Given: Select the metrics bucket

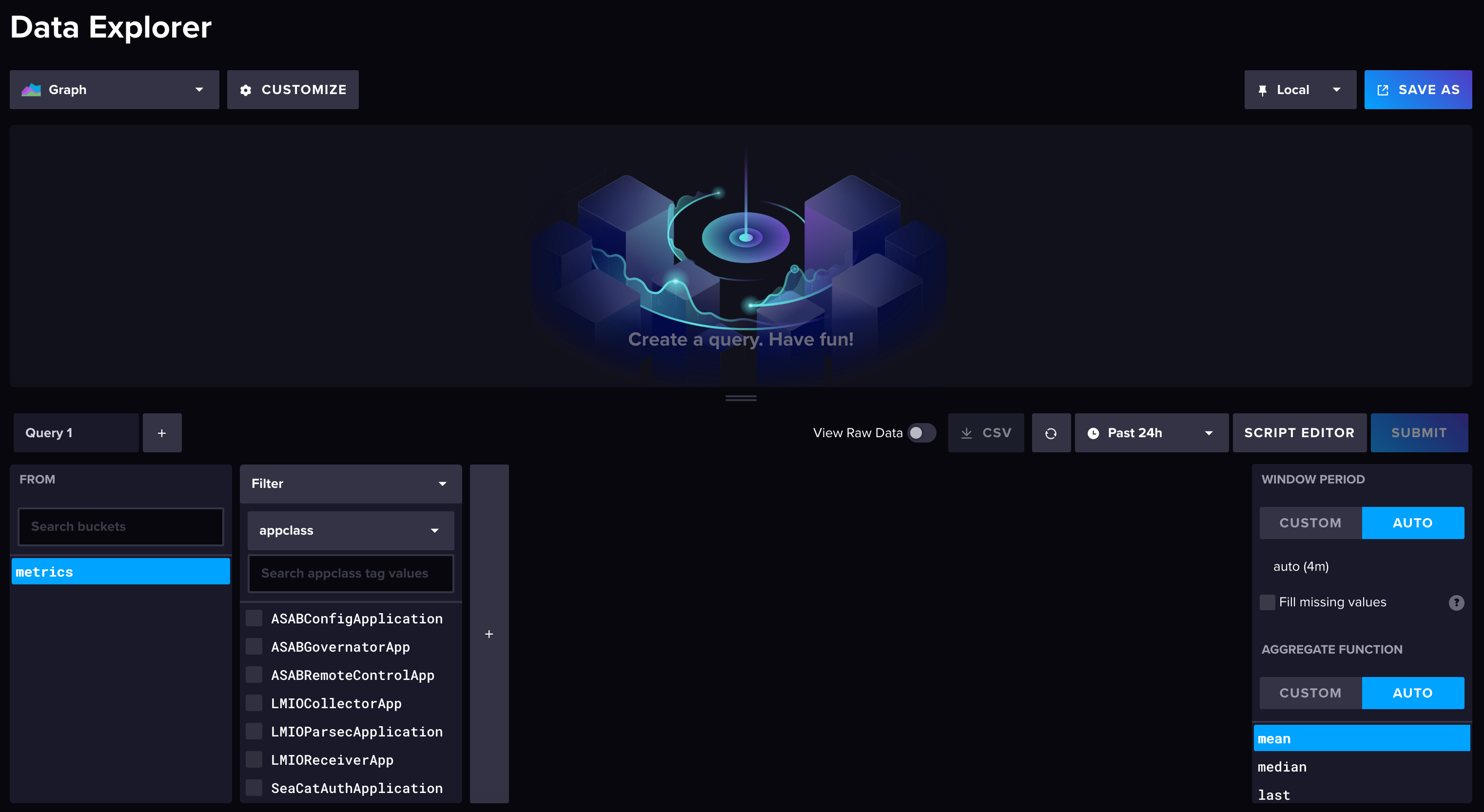Looking at the screenshot, I should tap(120, 572).
